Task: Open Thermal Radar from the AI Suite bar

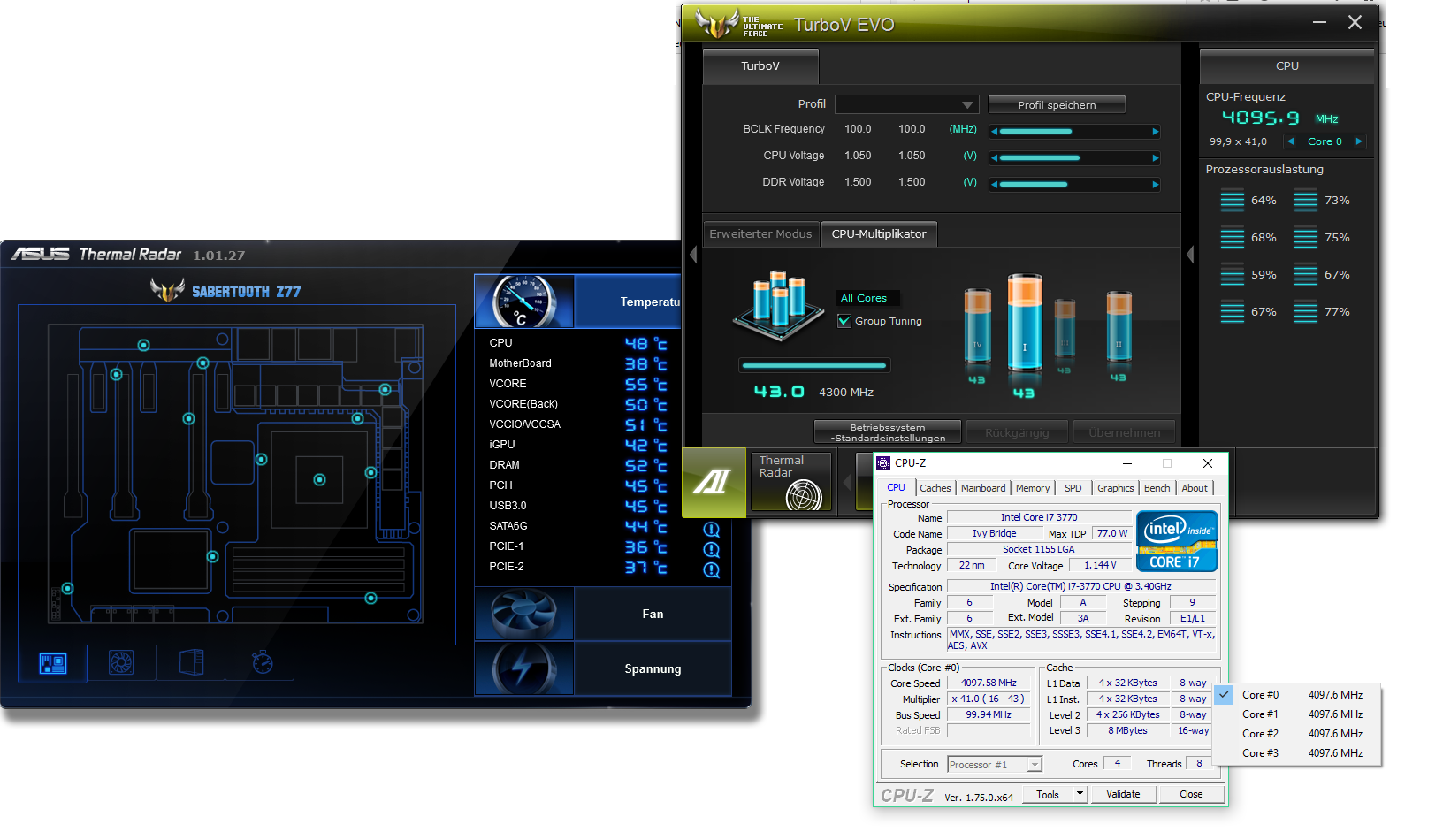Action: [790, 482]
